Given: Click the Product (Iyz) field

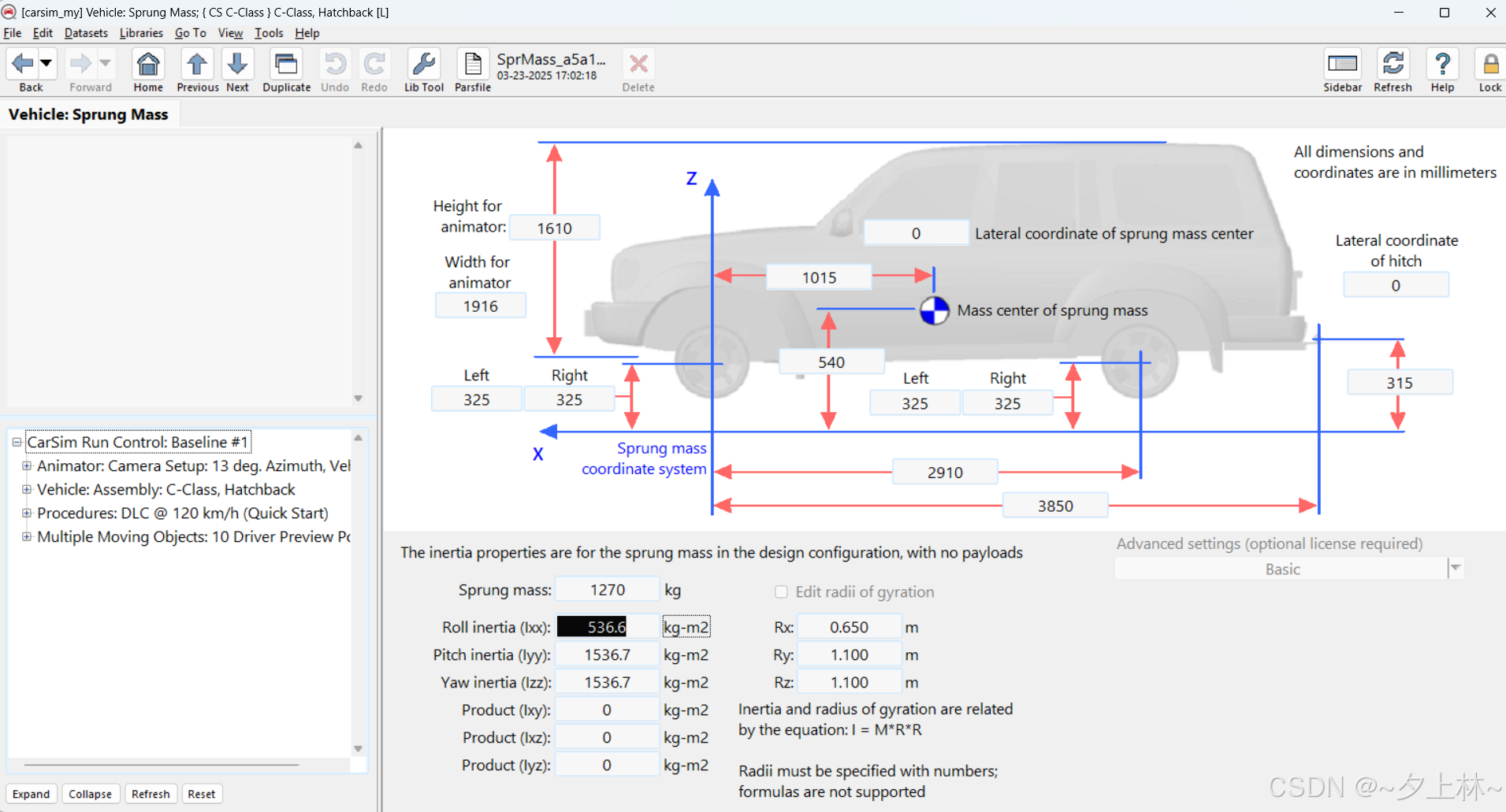Looking at the screenshot, I should (x=607, y=765).
